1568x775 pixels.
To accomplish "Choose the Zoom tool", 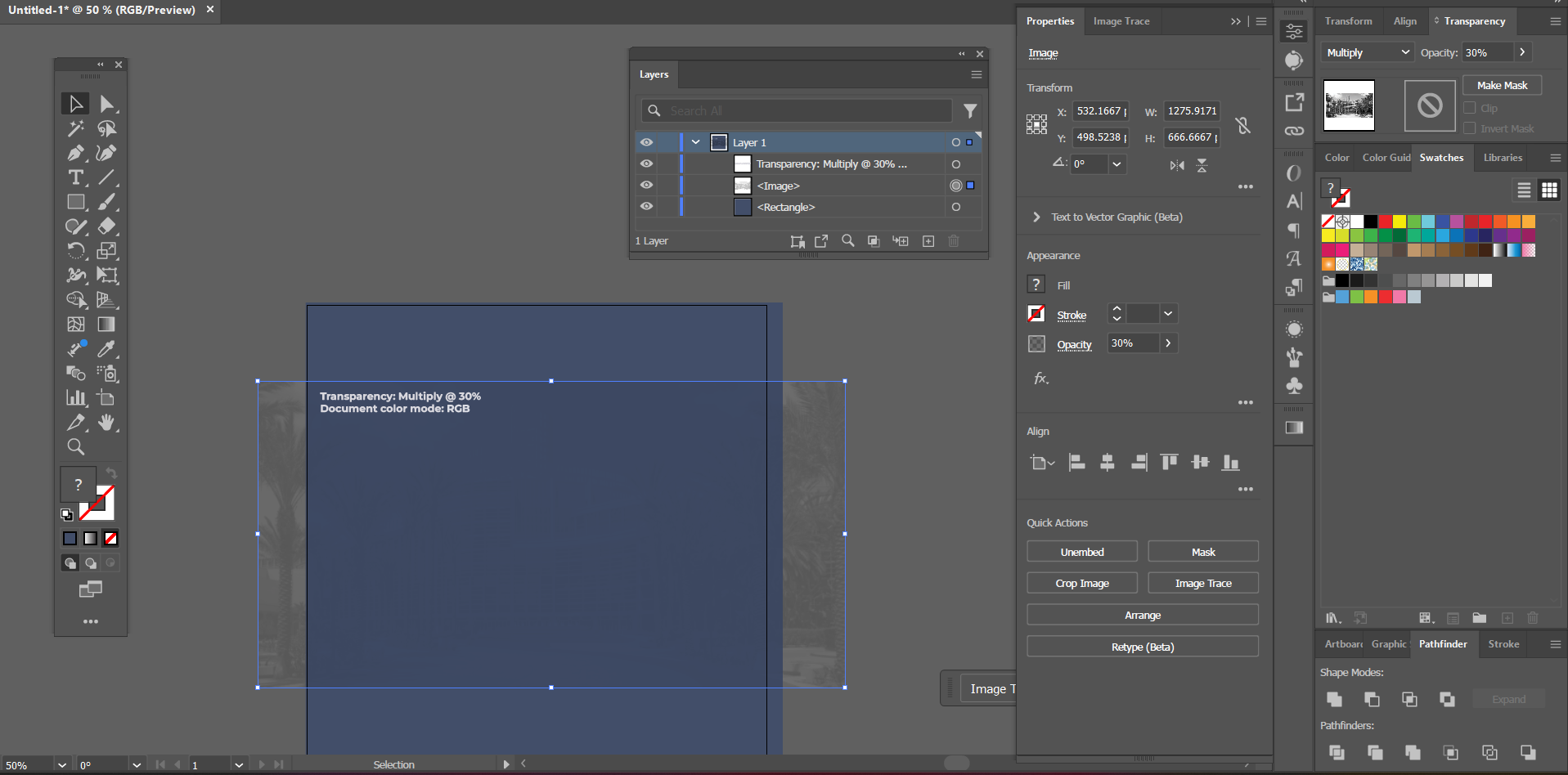I will pyautogui.click(x=75, y=447).
